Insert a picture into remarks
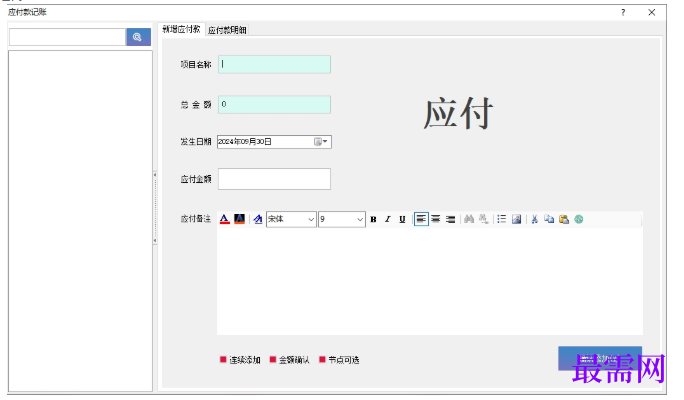This screenshot has height=400, width=684. tap(516, 219)
